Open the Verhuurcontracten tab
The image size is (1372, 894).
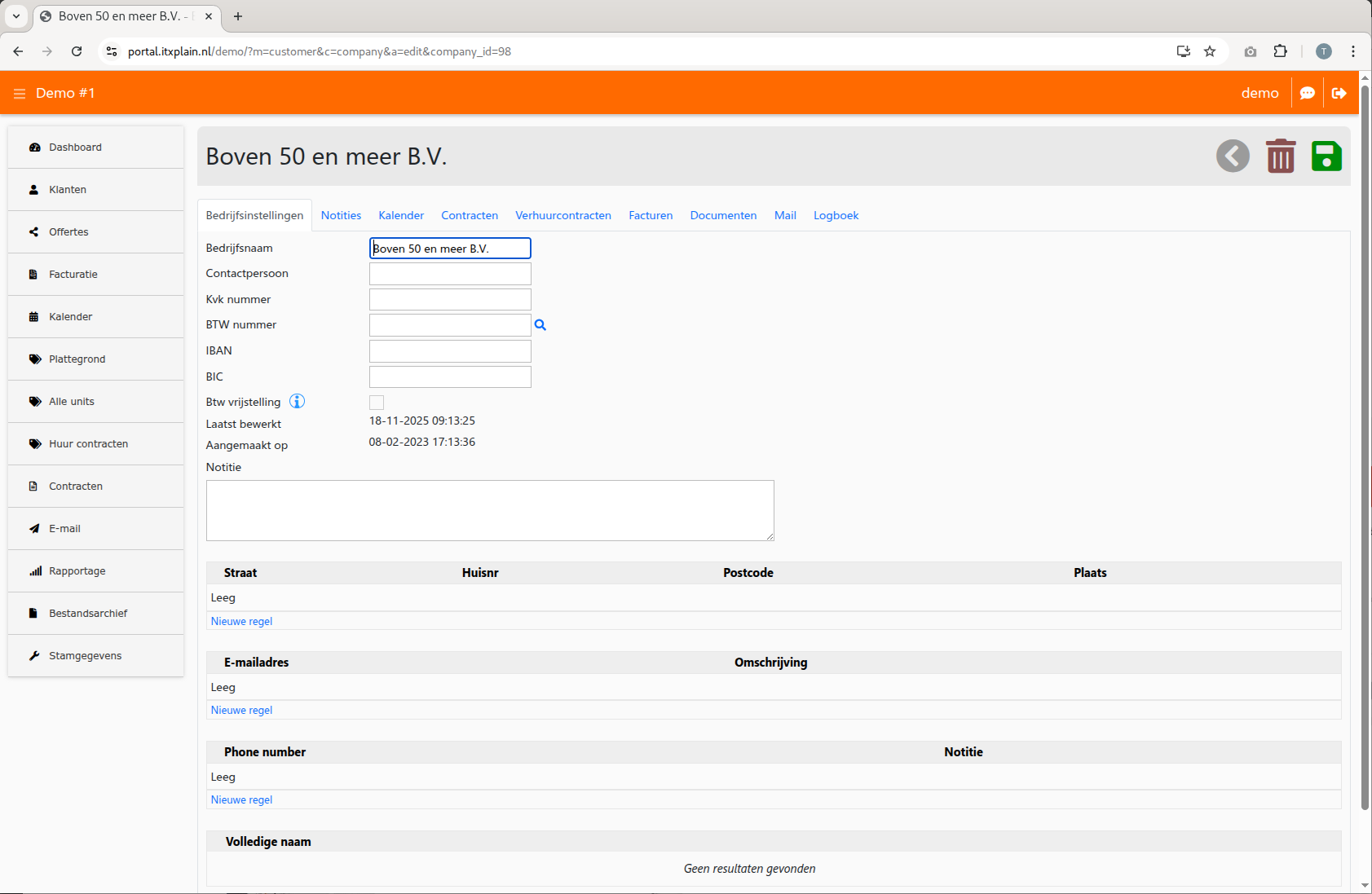coord(562,216)
